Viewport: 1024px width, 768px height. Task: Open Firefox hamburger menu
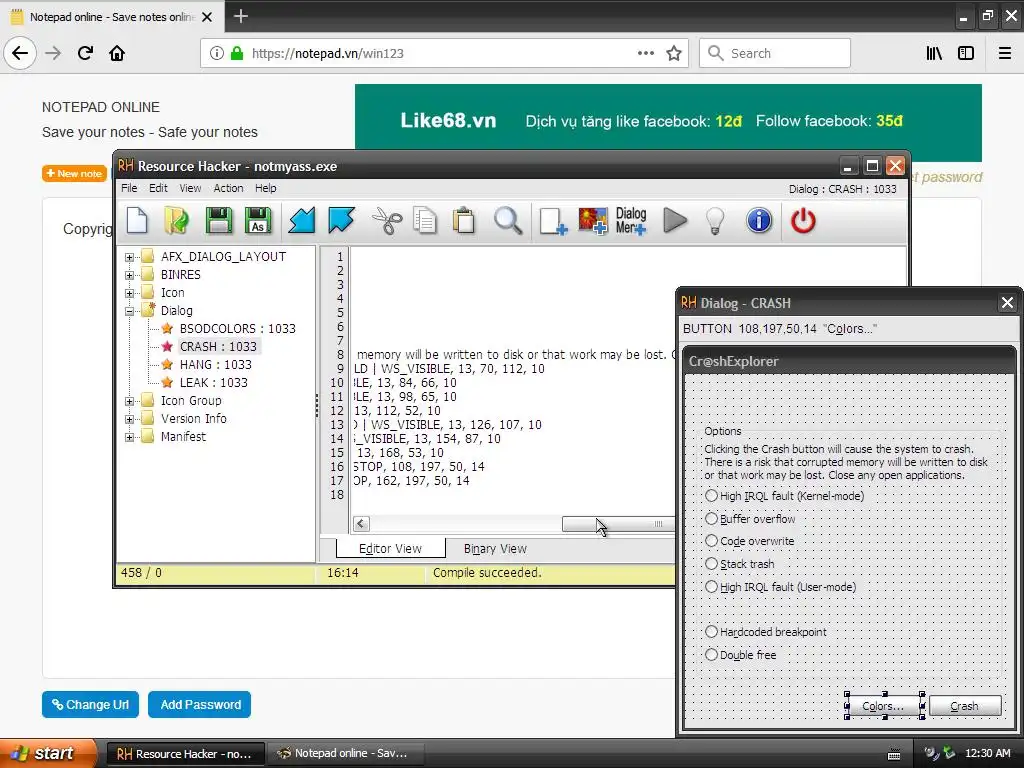coord(1005,53)
